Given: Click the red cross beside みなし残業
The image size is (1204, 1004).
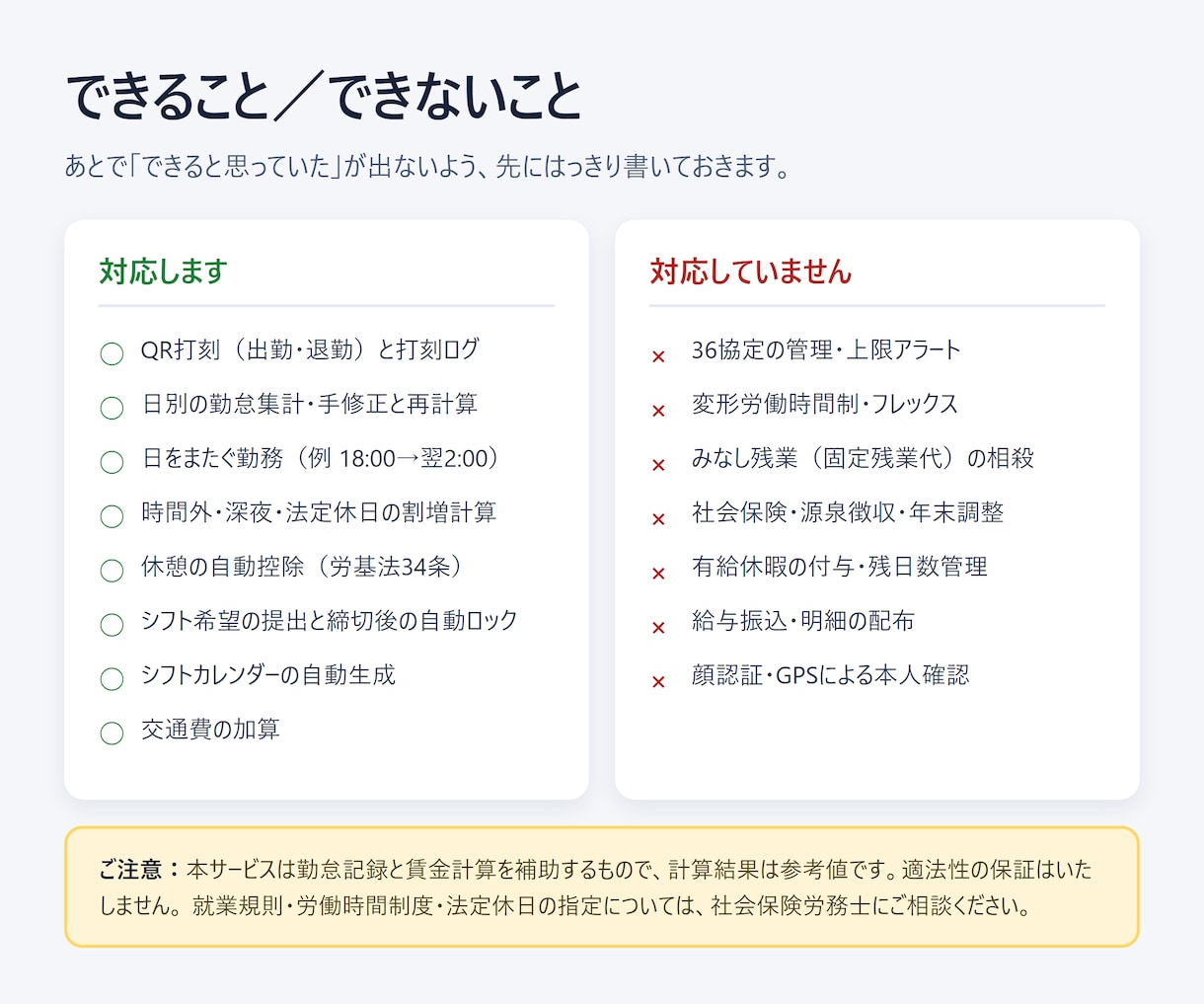Looking at the screenshot, I should (658, 465).
